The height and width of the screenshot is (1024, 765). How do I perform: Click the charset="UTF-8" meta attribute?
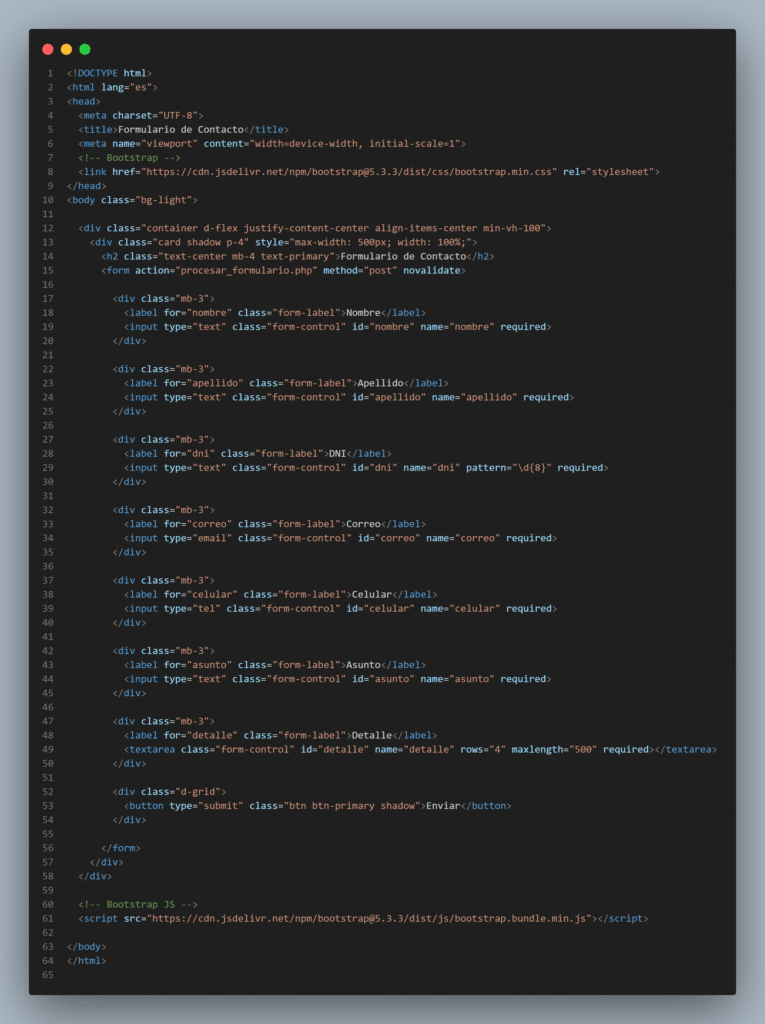point(155,116)
